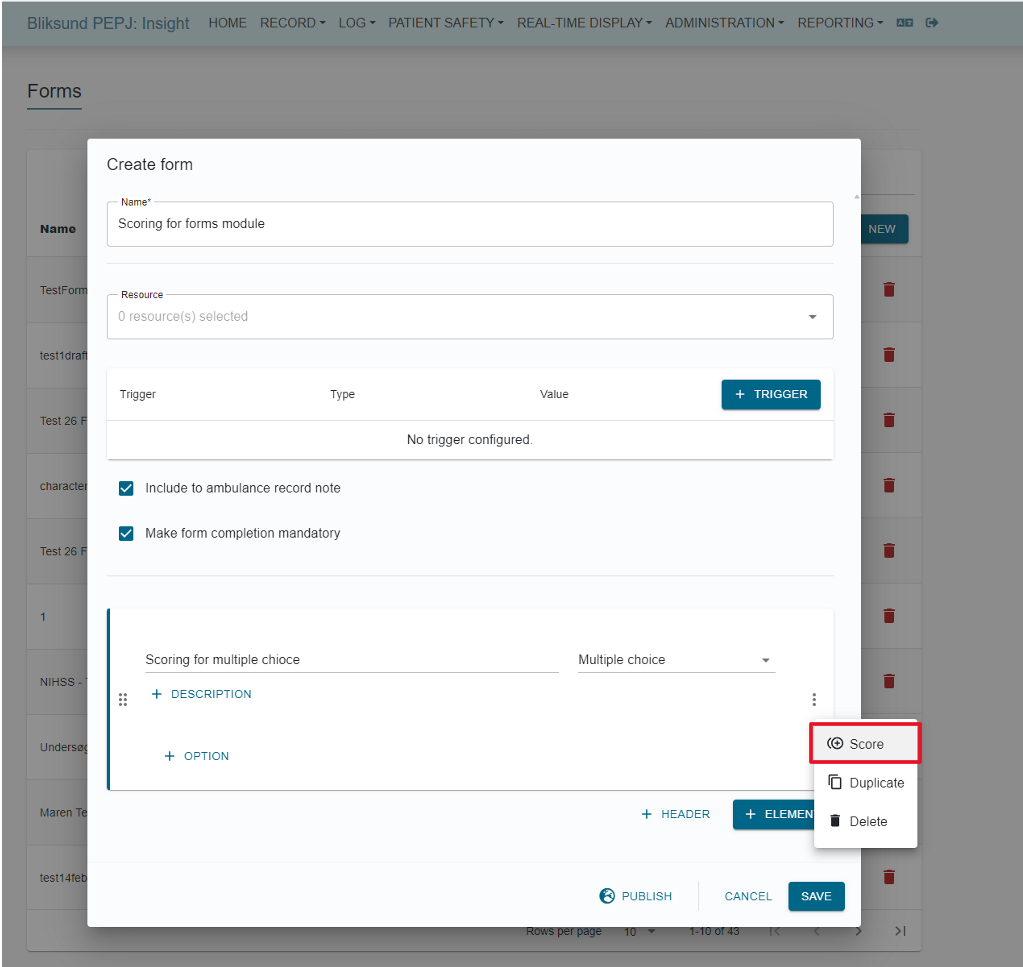Click the form Name input field
The width and height of the screenshot is (1023, 967).
pyautogui.click(x=470, y=224)
